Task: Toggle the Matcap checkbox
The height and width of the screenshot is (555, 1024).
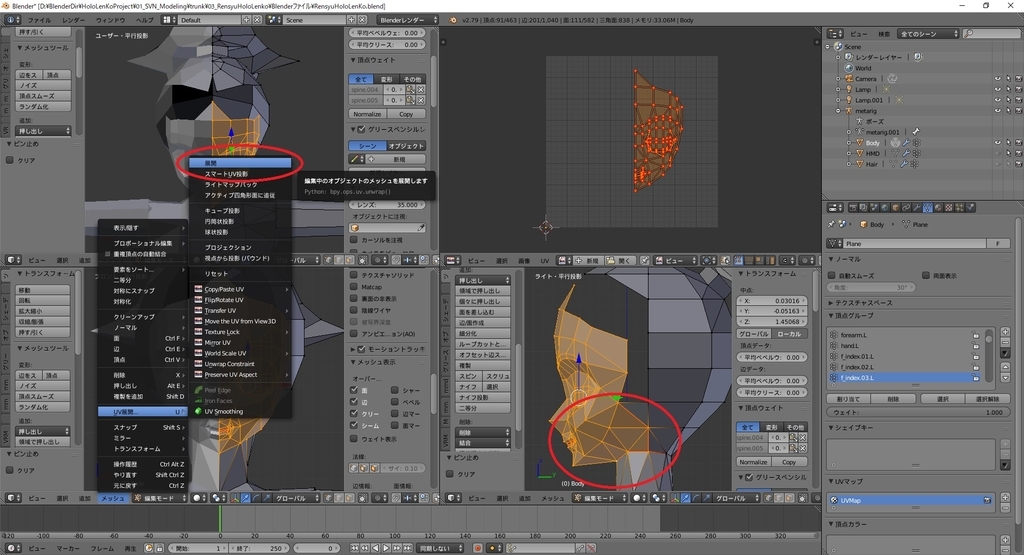Action: (x=354, y=287)
